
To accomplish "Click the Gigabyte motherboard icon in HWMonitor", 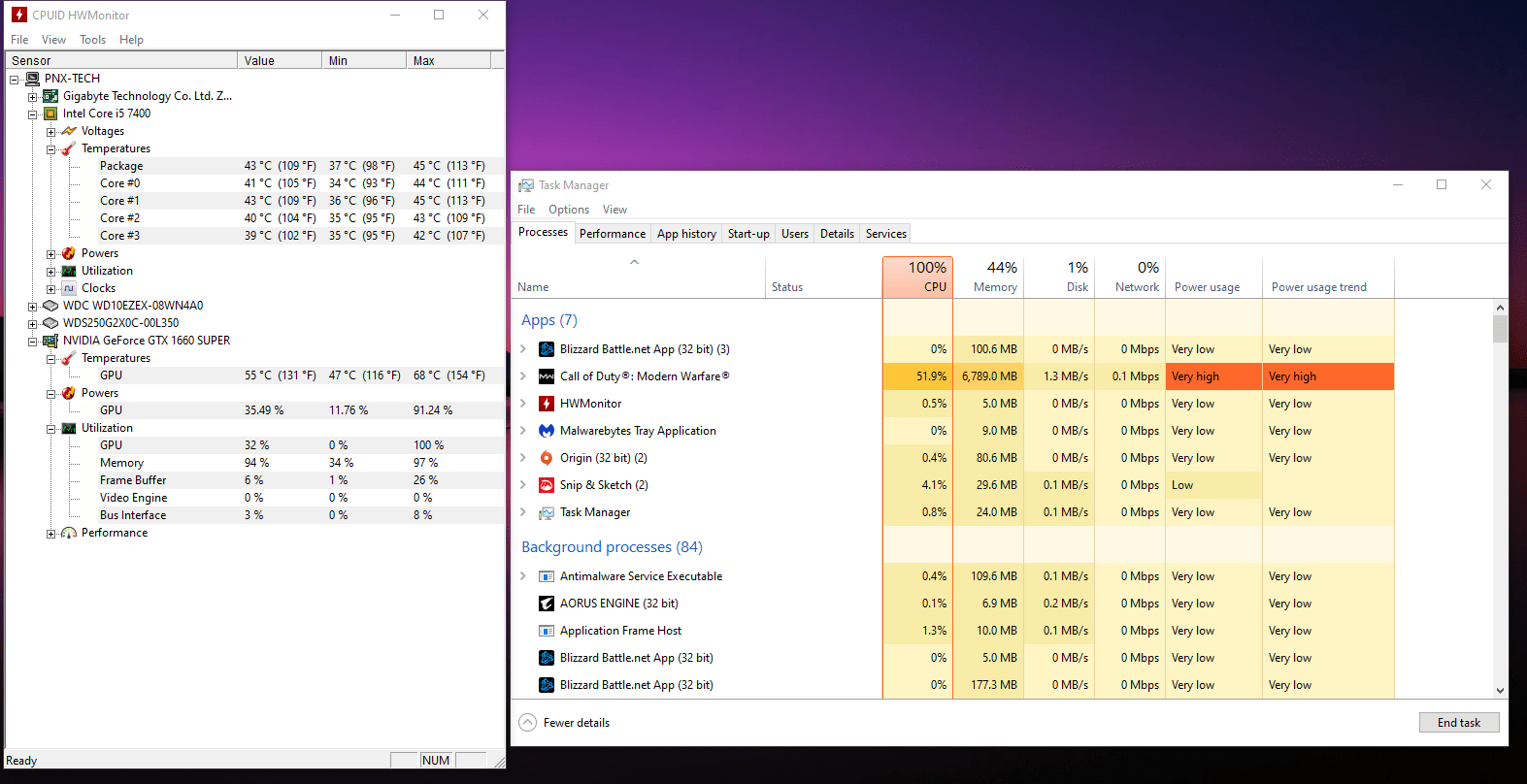I will click(50, 96).
